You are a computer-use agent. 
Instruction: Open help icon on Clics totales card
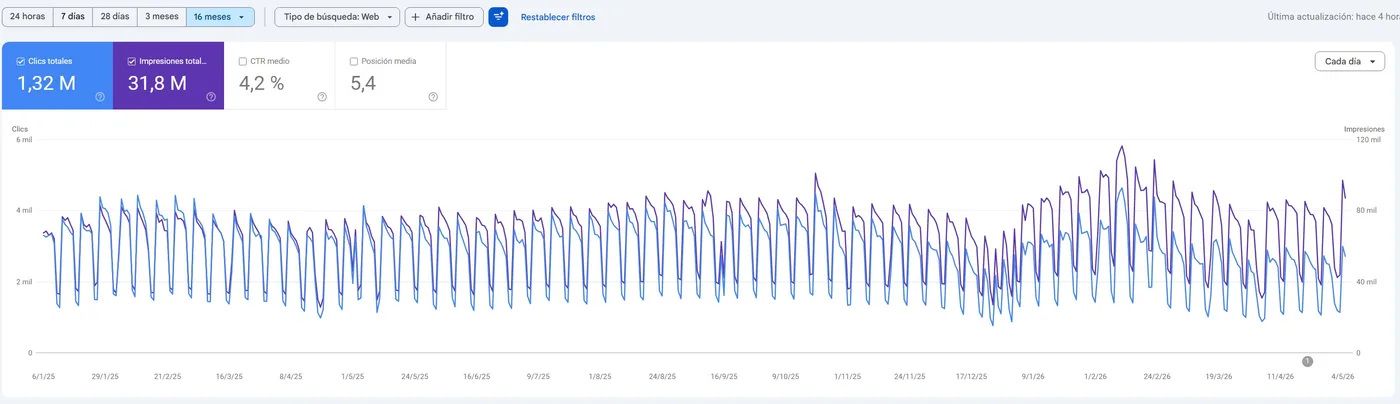[100, 97]
